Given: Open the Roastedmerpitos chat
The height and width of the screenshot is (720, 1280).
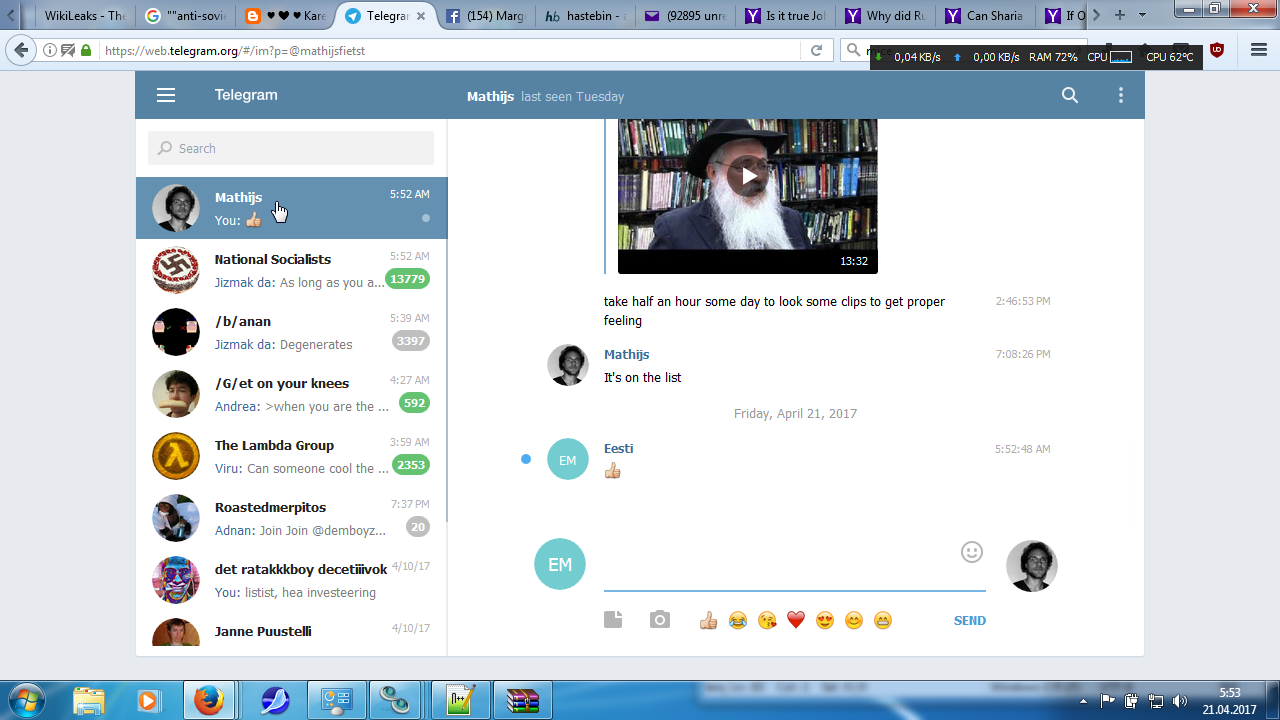Looking at the screenshot, I should point(291,518).
